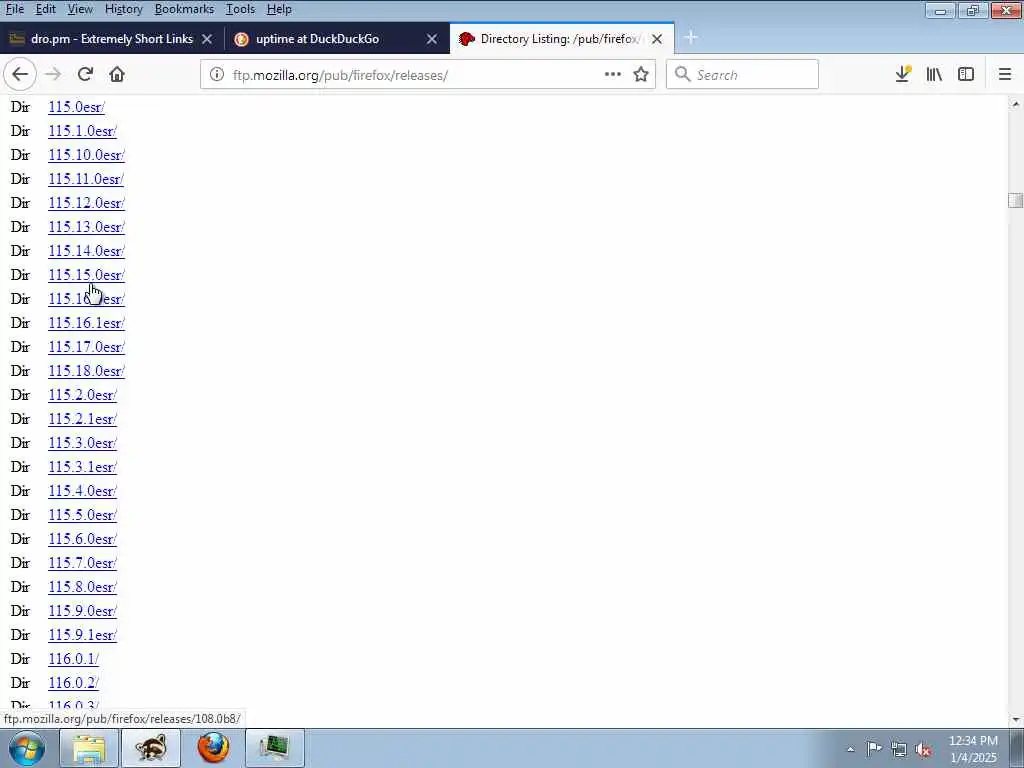
Task: Open page actions three-dot menu
Action: (613, 74)
